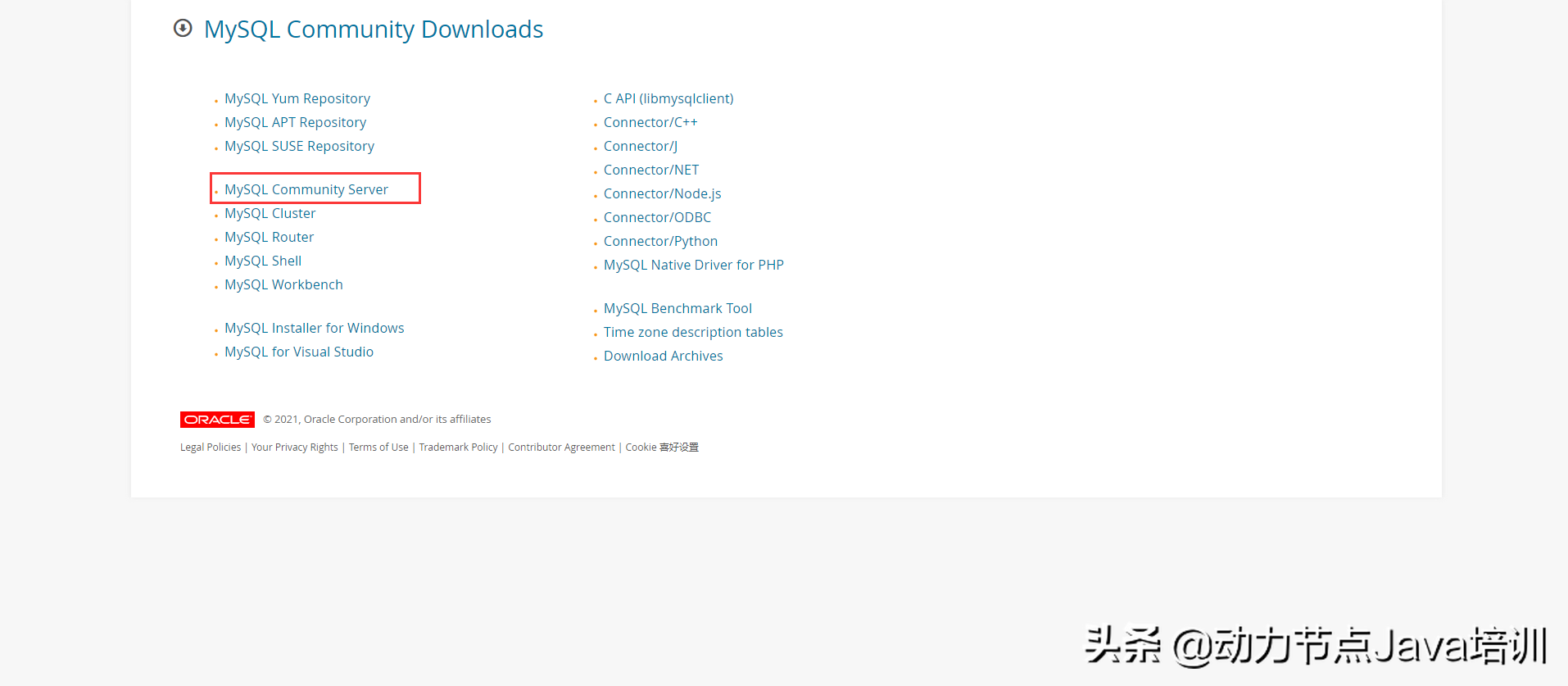Open Connector/Python download page

660,241
